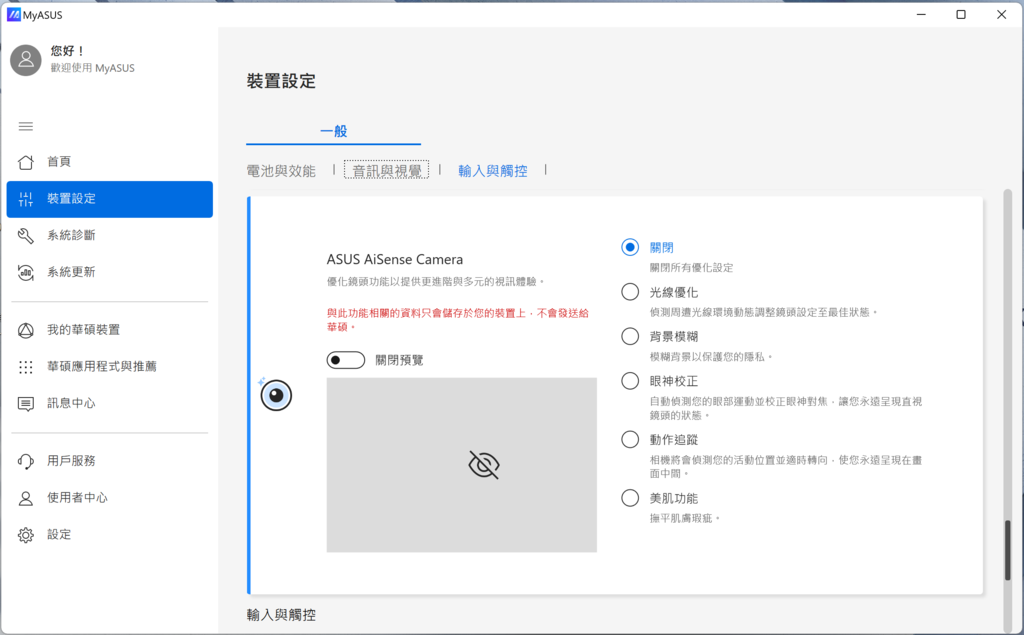This screenshot has width=1024, height=635.
Task: Select the 背景模糊 radio option
Action: pyautogui.click(x=630, y=336)
